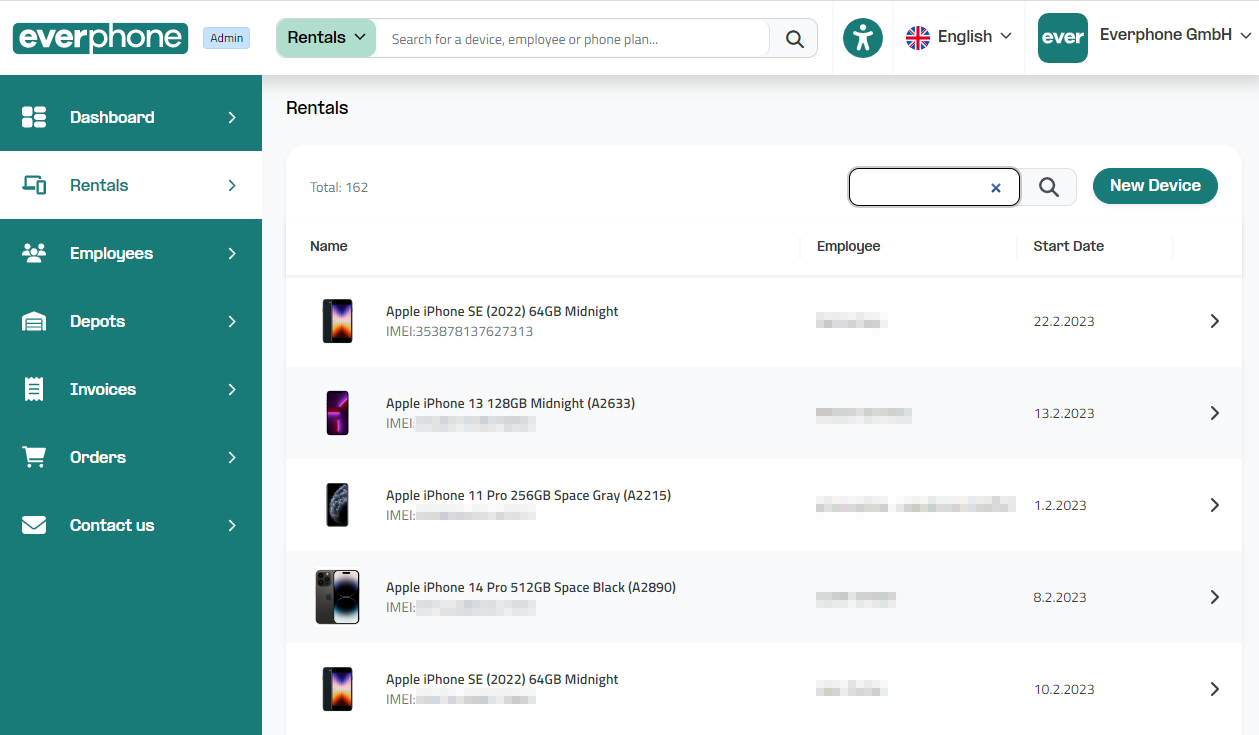
Task: Click into the top device search field
Action: pos(570,39)
